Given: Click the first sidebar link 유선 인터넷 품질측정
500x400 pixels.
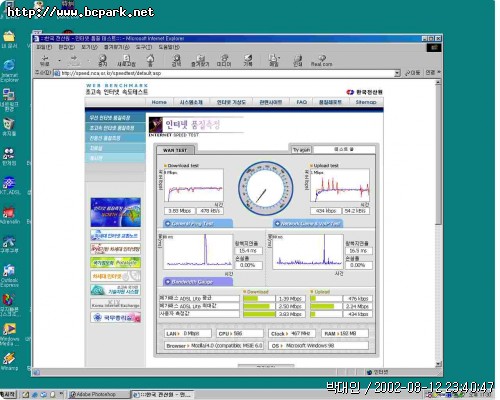Looking at the screenshot, I should (x=115, y=118).
